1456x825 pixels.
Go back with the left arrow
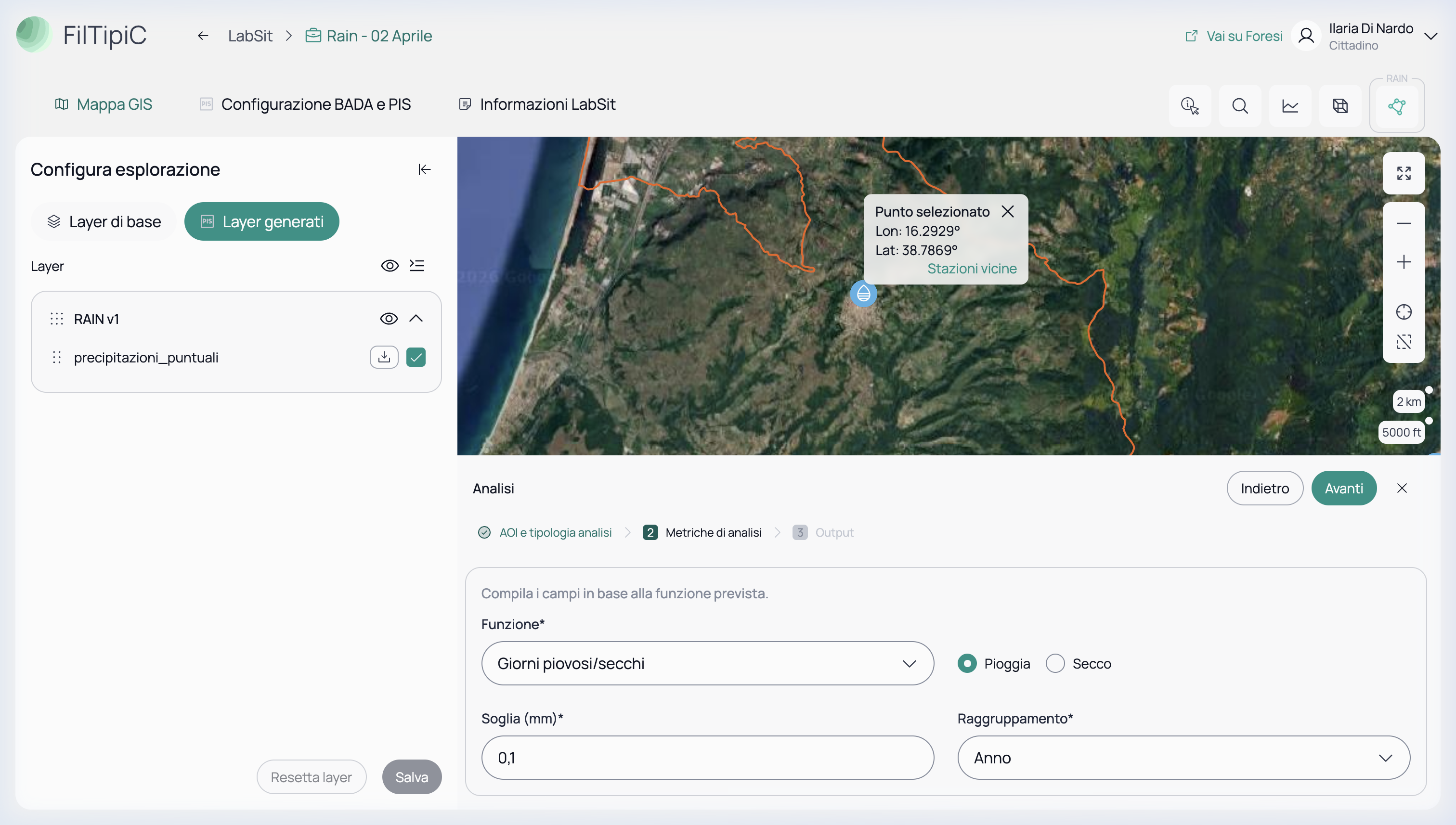point(203,36)
